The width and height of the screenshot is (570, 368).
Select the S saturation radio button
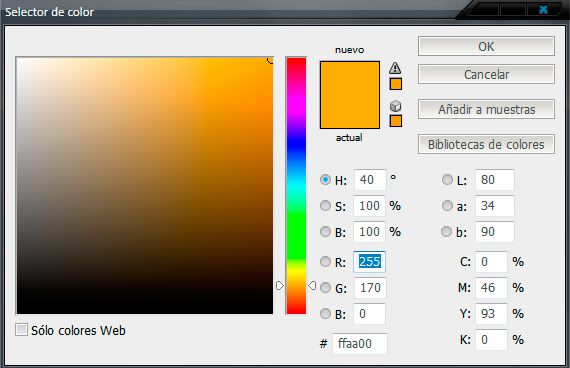point(325,205)
